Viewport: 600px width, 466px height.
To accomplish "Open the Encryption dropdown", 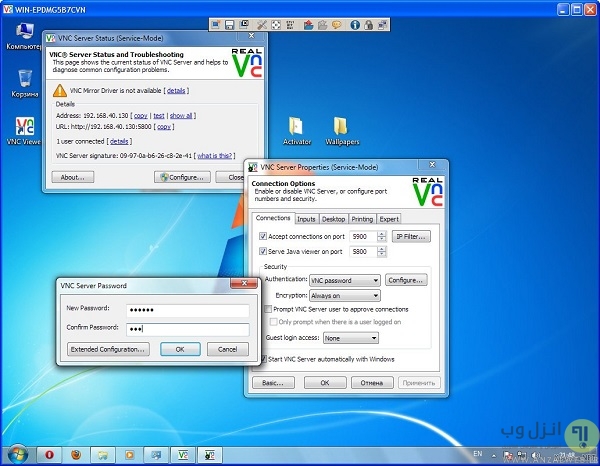I will pyautogui.click(x=345, y=295).
